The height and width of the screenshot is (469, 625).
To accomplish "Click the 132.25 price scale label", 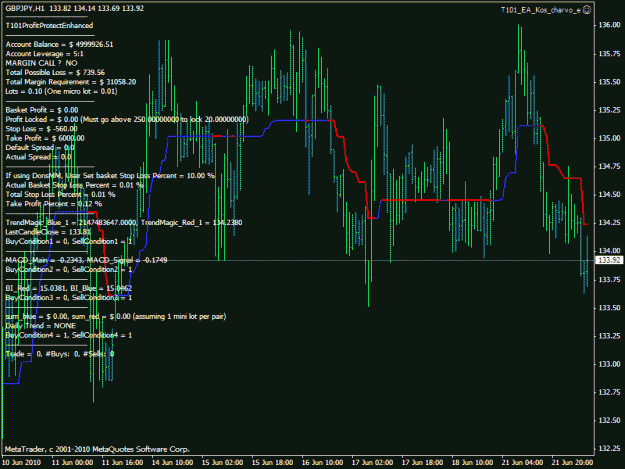I will coord(609,448).
